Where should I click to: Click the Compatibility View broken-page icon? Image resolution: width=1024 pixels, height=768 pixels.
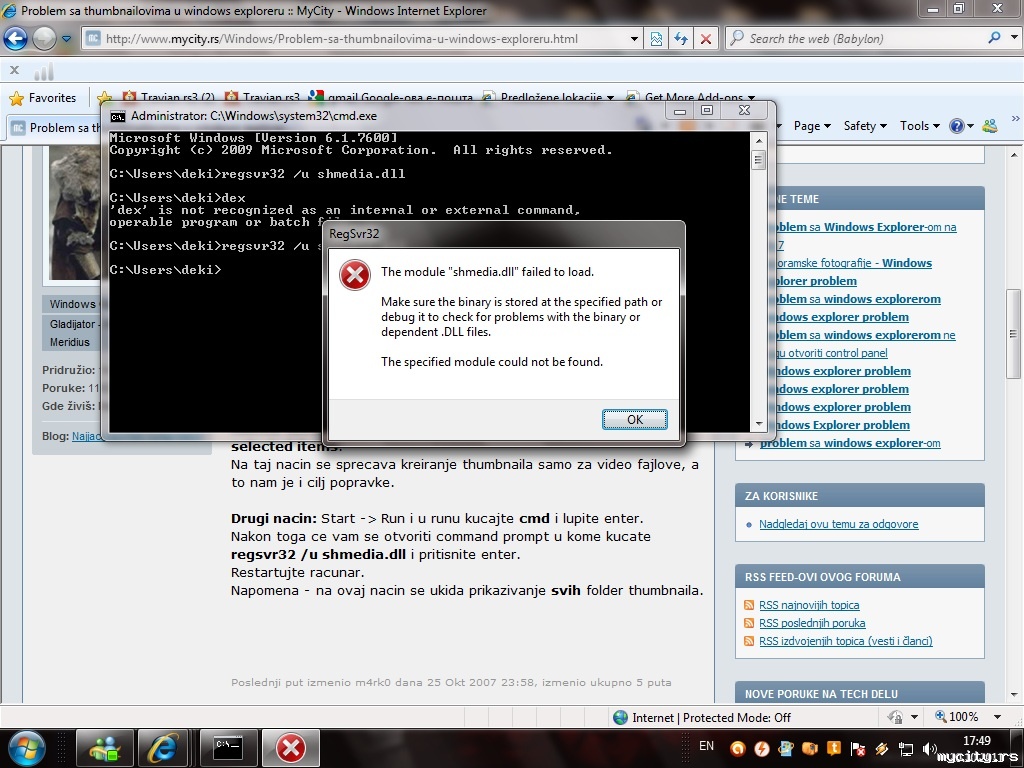tap(656, 39)
